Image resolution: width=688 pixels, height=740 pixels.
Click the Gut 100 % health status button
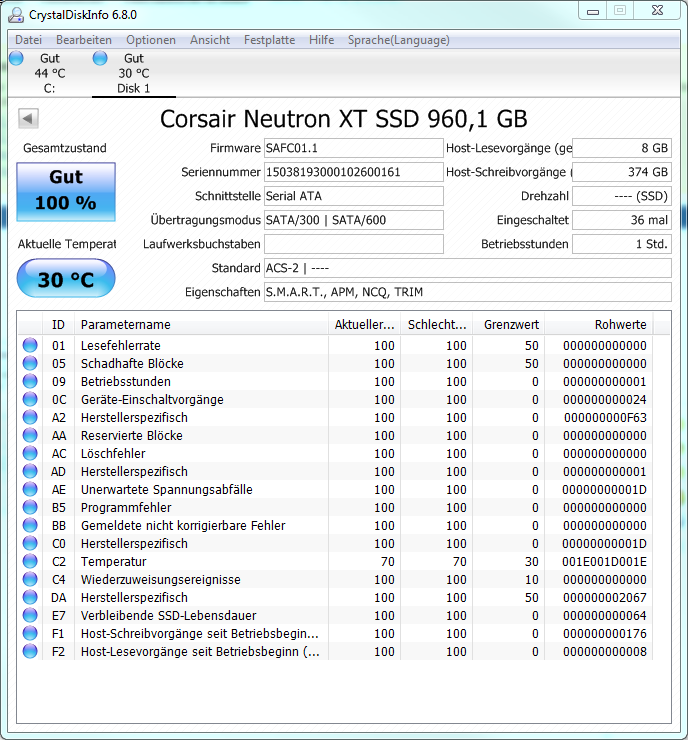pos(66,192)
